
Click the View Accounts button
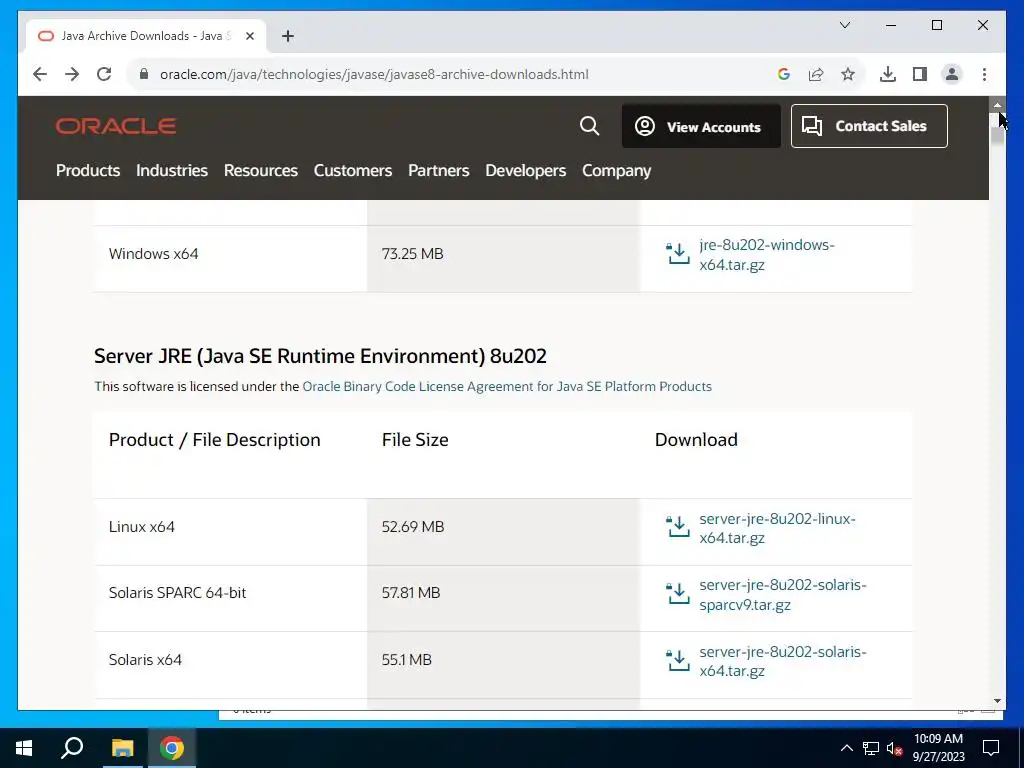click(x=701, y=126)
